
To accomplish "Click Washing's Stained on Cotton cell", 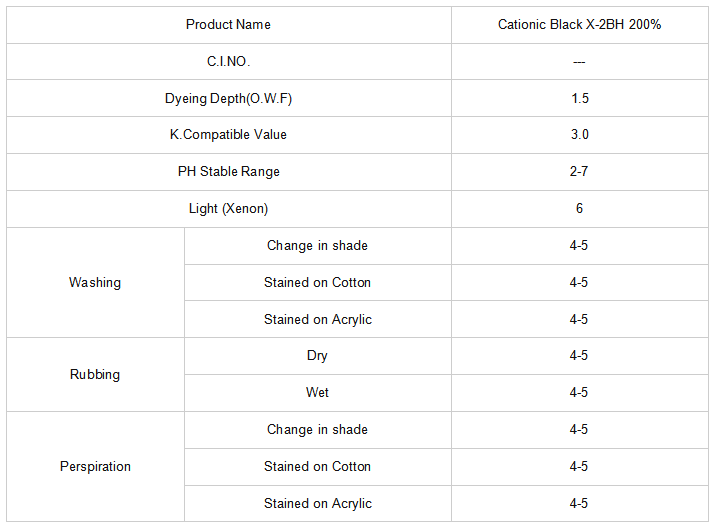I will 318,282.
